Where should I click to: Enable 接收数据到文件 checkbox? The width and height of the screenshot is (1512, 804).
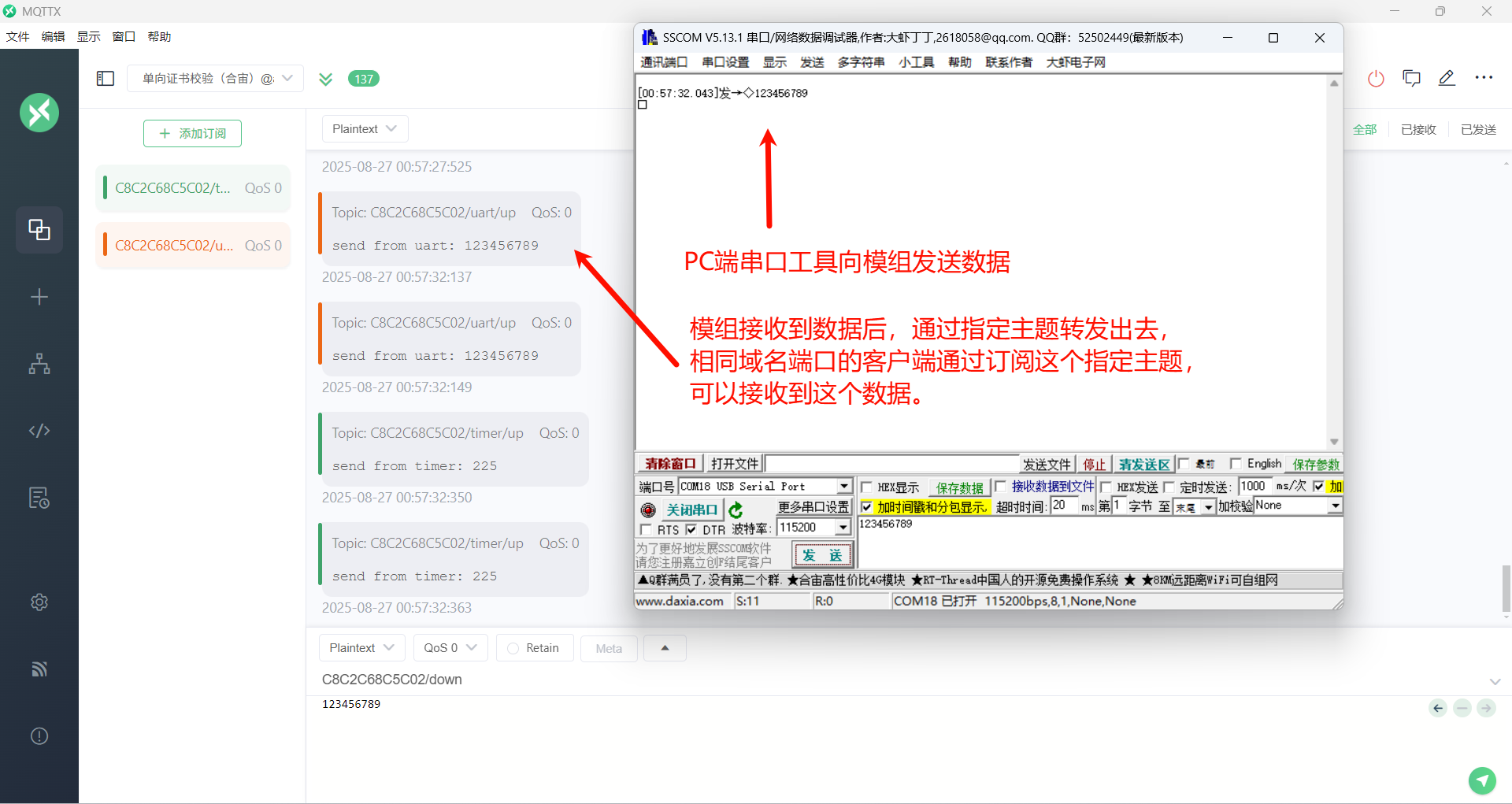1000,487
